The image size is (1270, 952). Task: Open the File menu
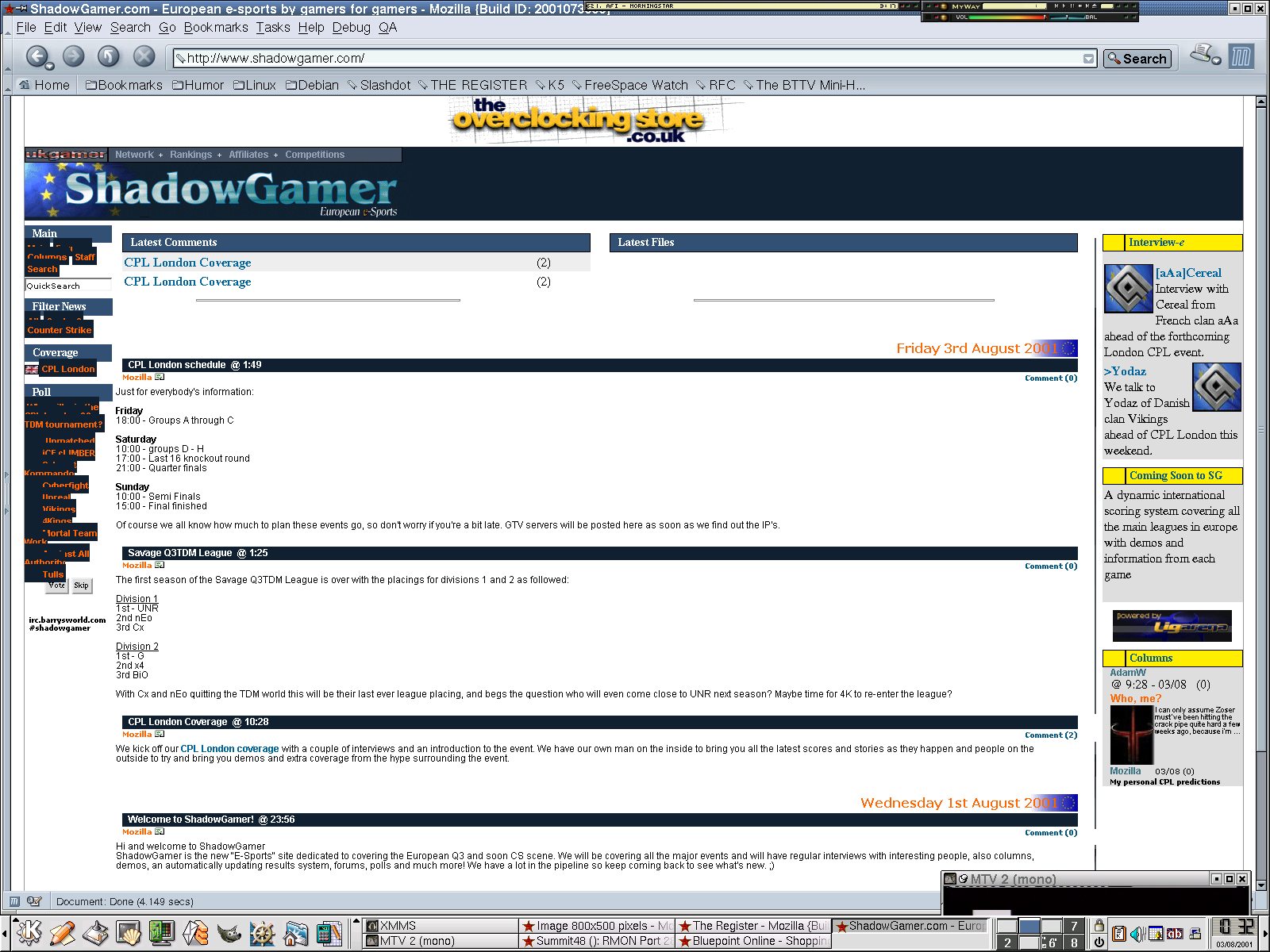click(x=26, y=27)
